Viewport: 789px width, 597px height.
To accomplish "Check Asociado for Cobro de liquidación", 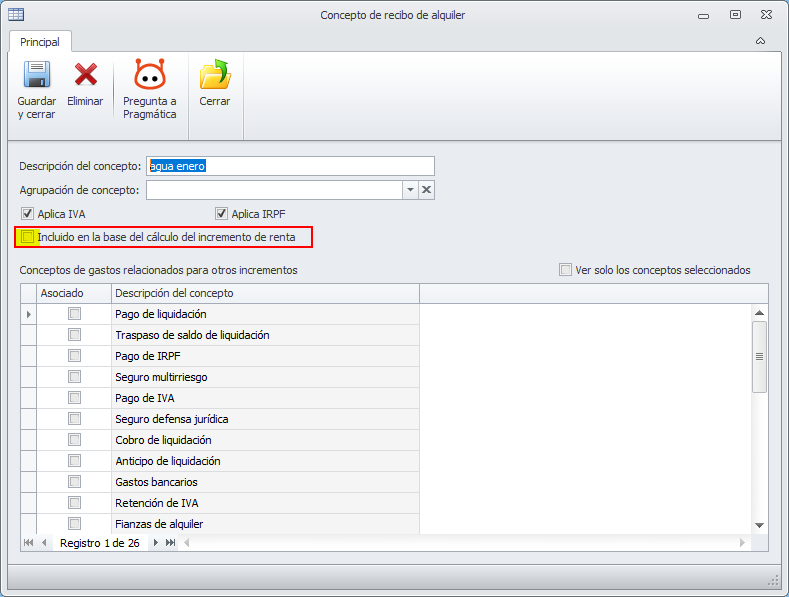I will (x=74, y=440).
